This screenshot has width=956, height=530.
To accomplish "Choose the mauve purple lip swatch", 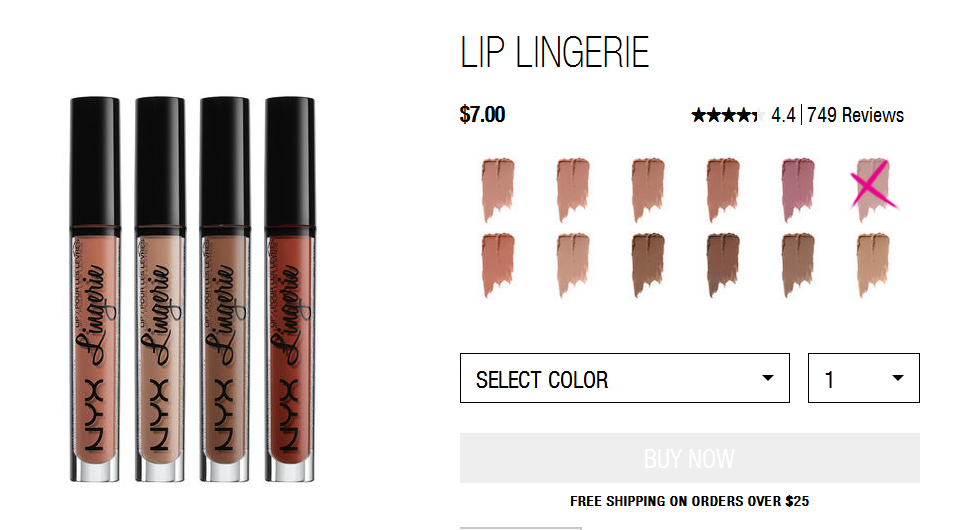I will tap(798, 190).
